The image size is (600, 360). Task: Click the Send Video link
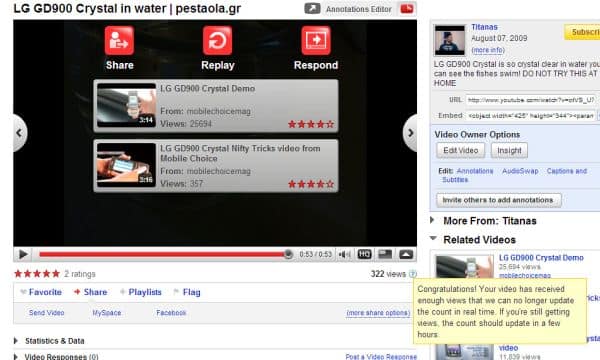pos(47,313)
